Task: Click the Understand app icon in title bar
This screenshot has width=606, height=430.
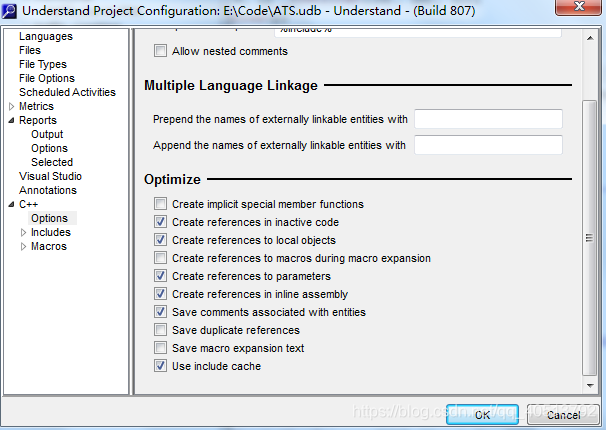Action: coord(9,11)
